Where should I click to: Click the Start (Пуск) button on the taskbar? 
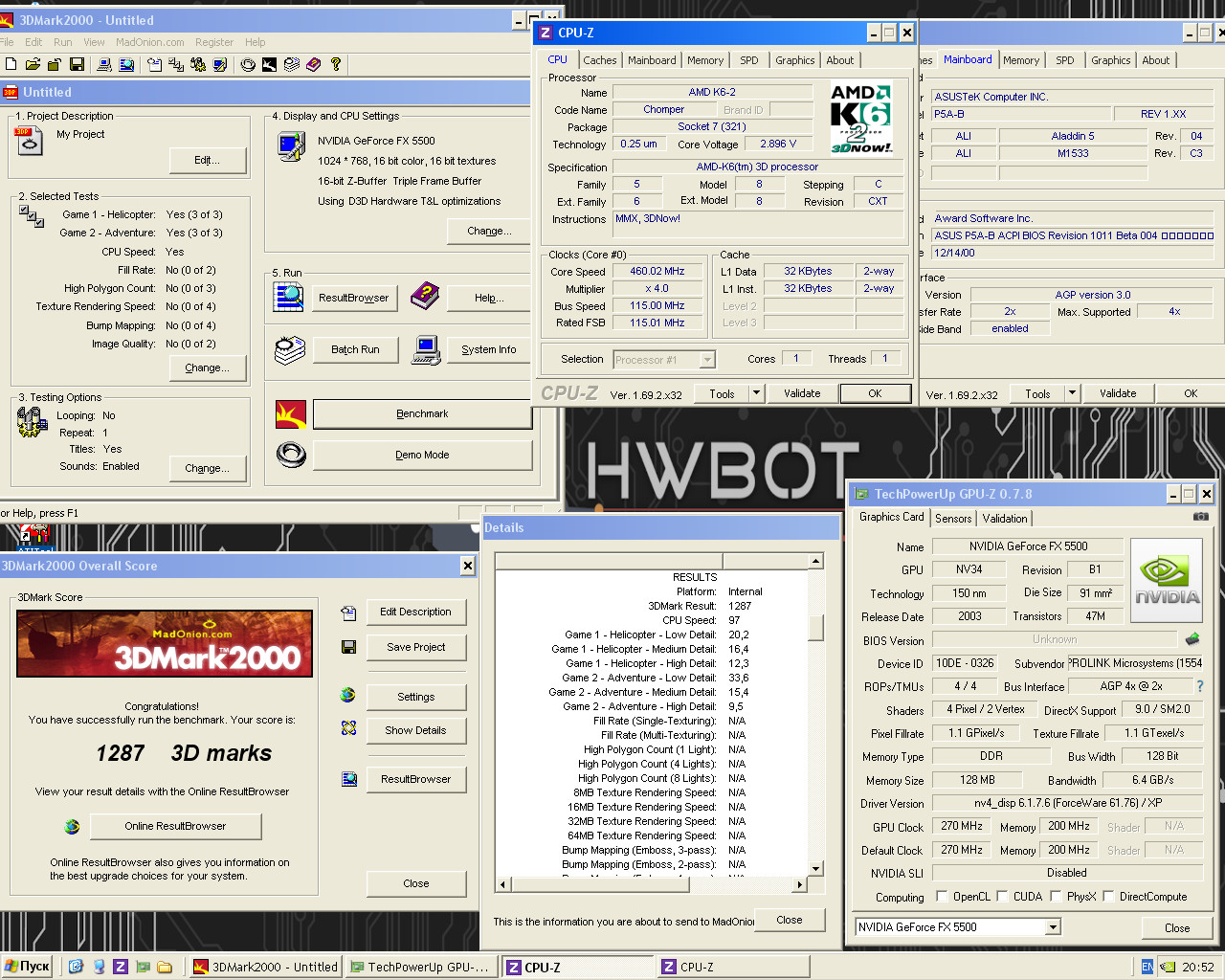coord(27,967)
